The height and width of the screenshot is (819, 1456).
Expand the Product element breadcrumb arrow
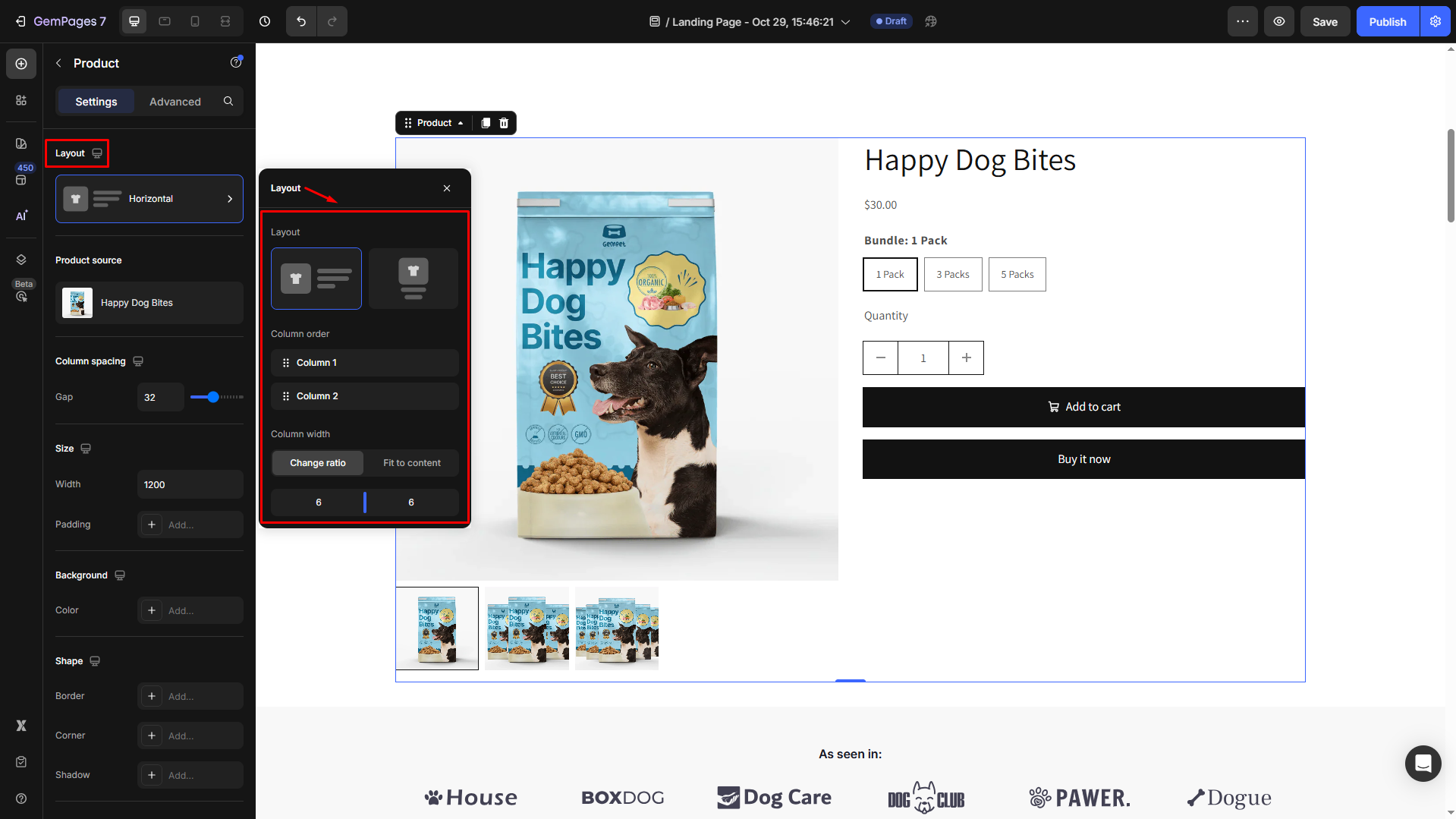point(461,123)
